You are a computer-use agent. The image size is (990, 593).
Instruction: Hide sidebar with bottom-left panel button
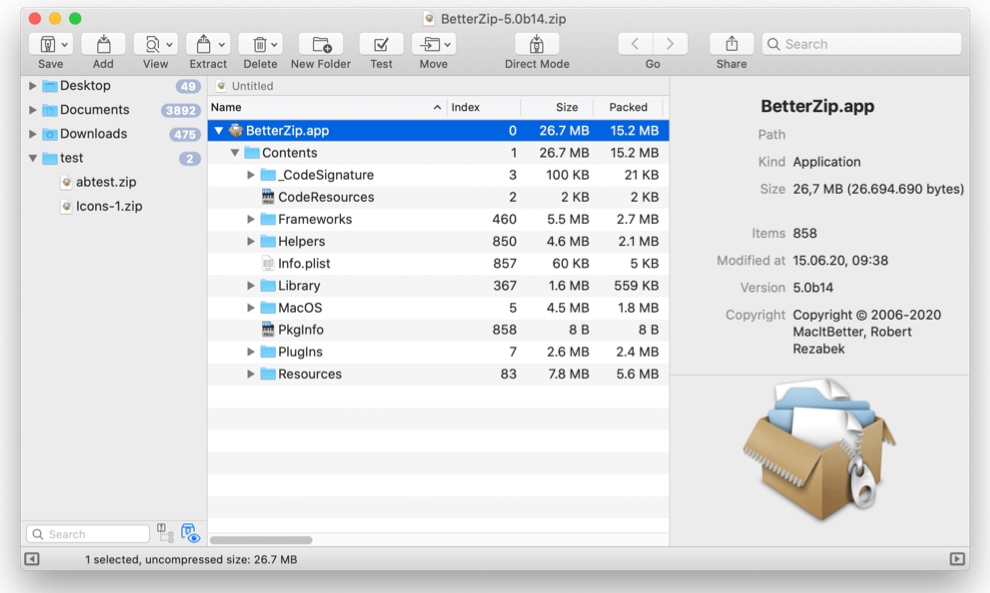32,559
